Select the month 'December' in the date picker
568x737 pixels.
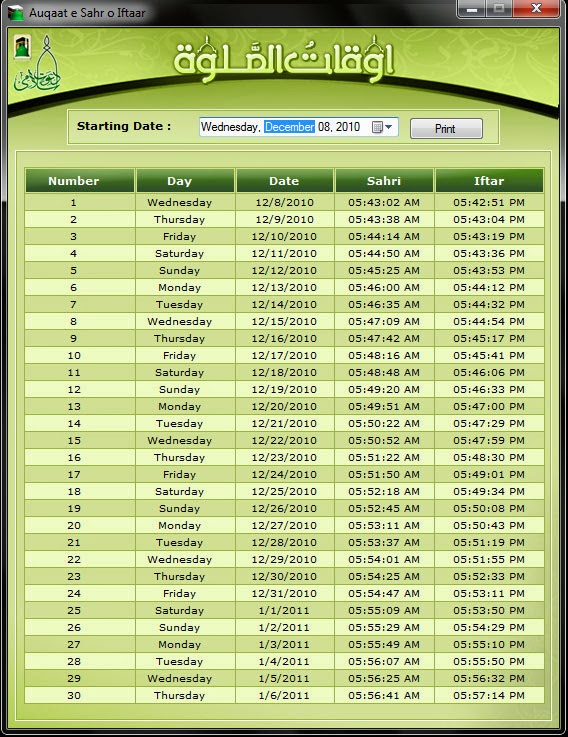pos(289,127)
